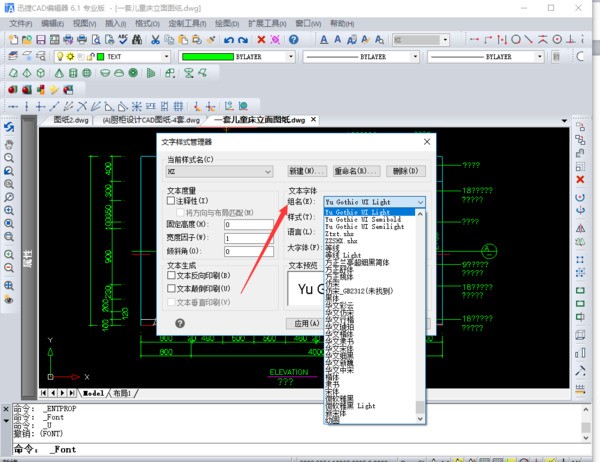Click the blue question mark help icon in toolbar

[x=293, y=39]
